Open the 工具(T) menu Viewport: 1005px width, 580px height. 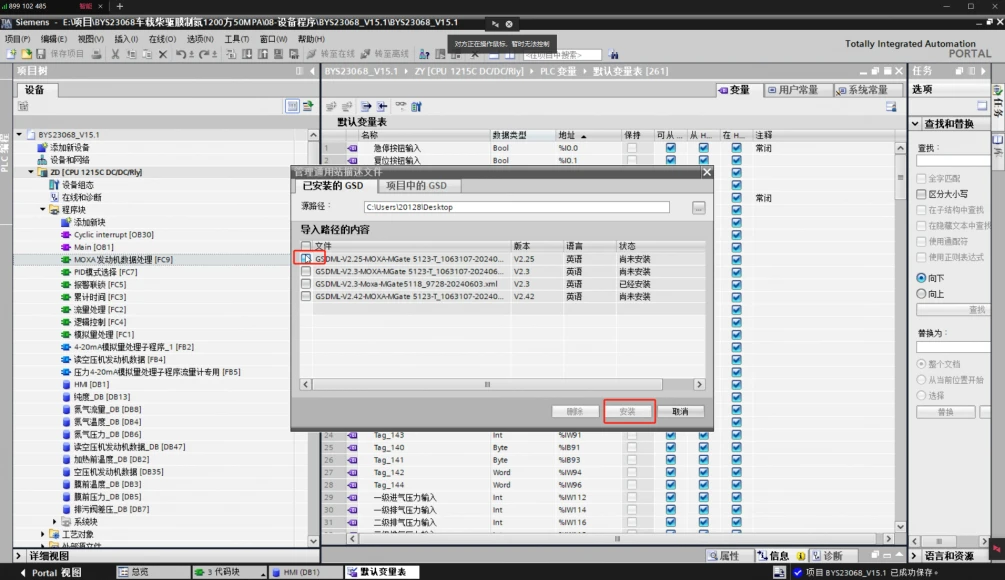pyautogui.click(x=237, y=39)
